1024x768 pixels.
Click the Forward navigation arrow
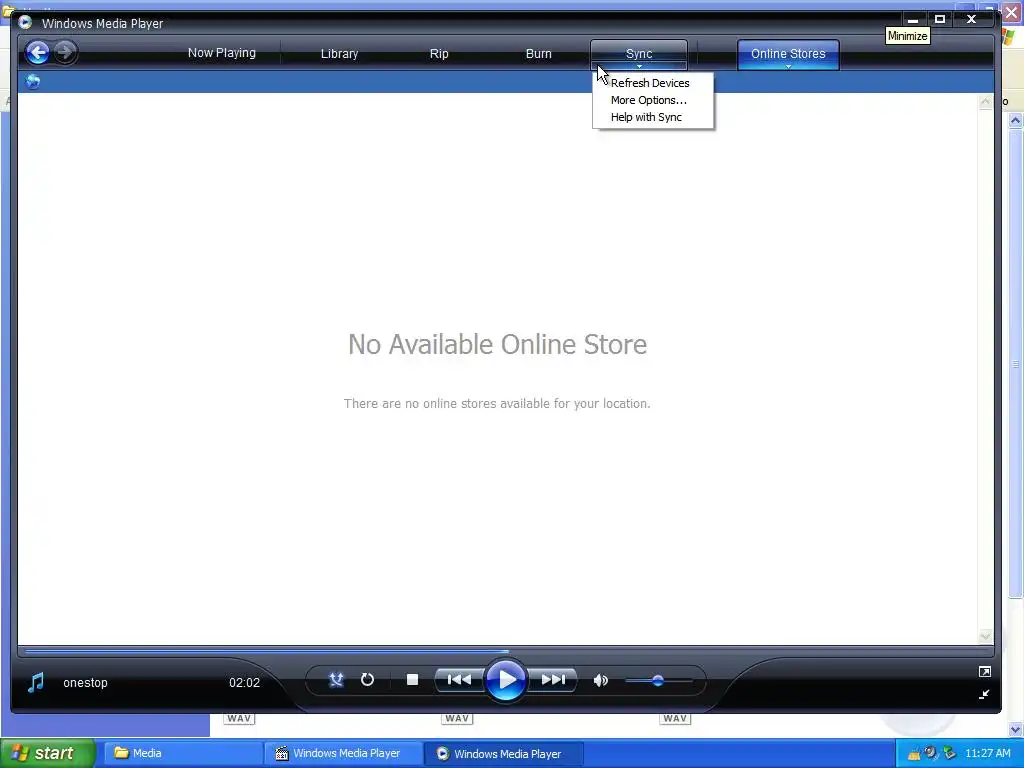click(x=65, y=52)
